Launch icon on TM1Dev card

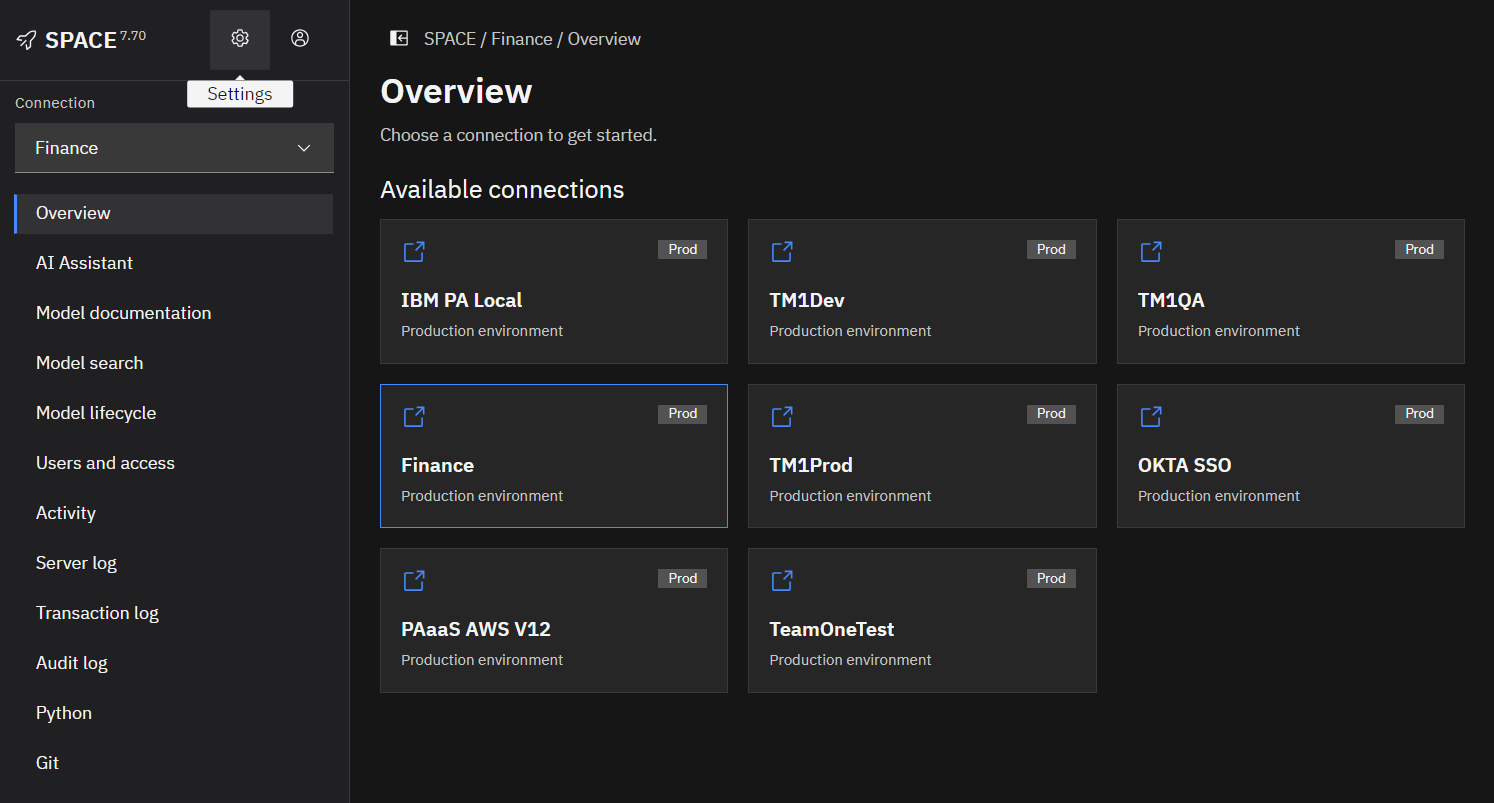click(782, 252)
